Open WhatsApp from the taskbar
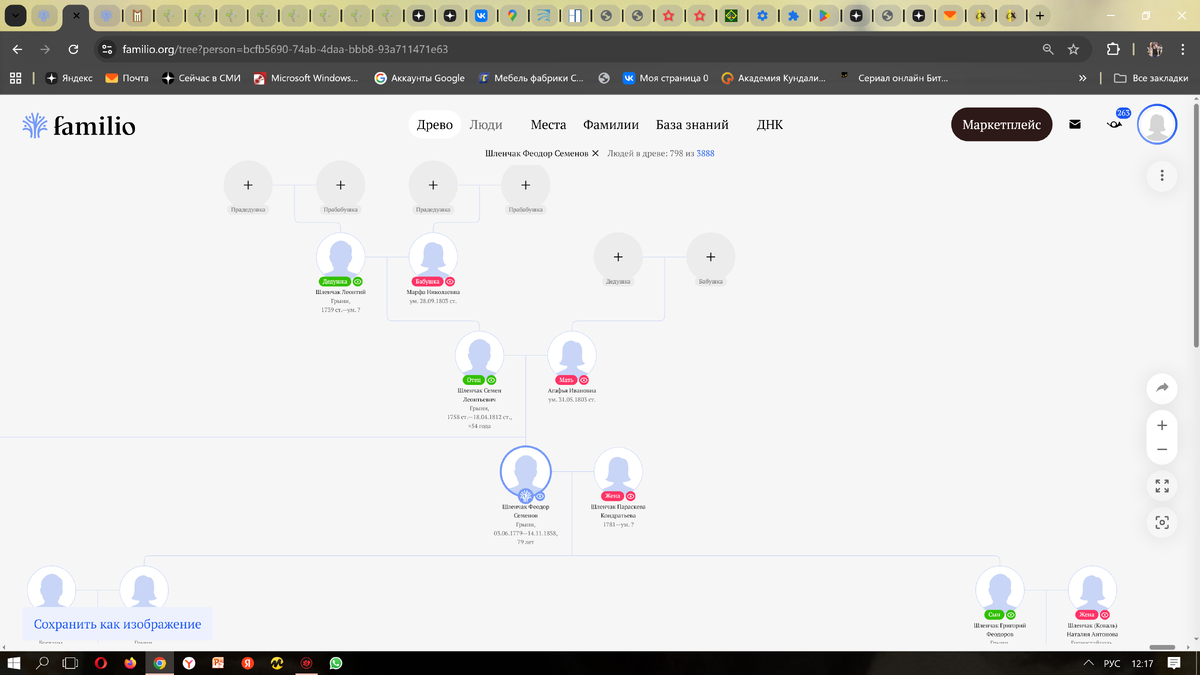 [x=336, y=663]
